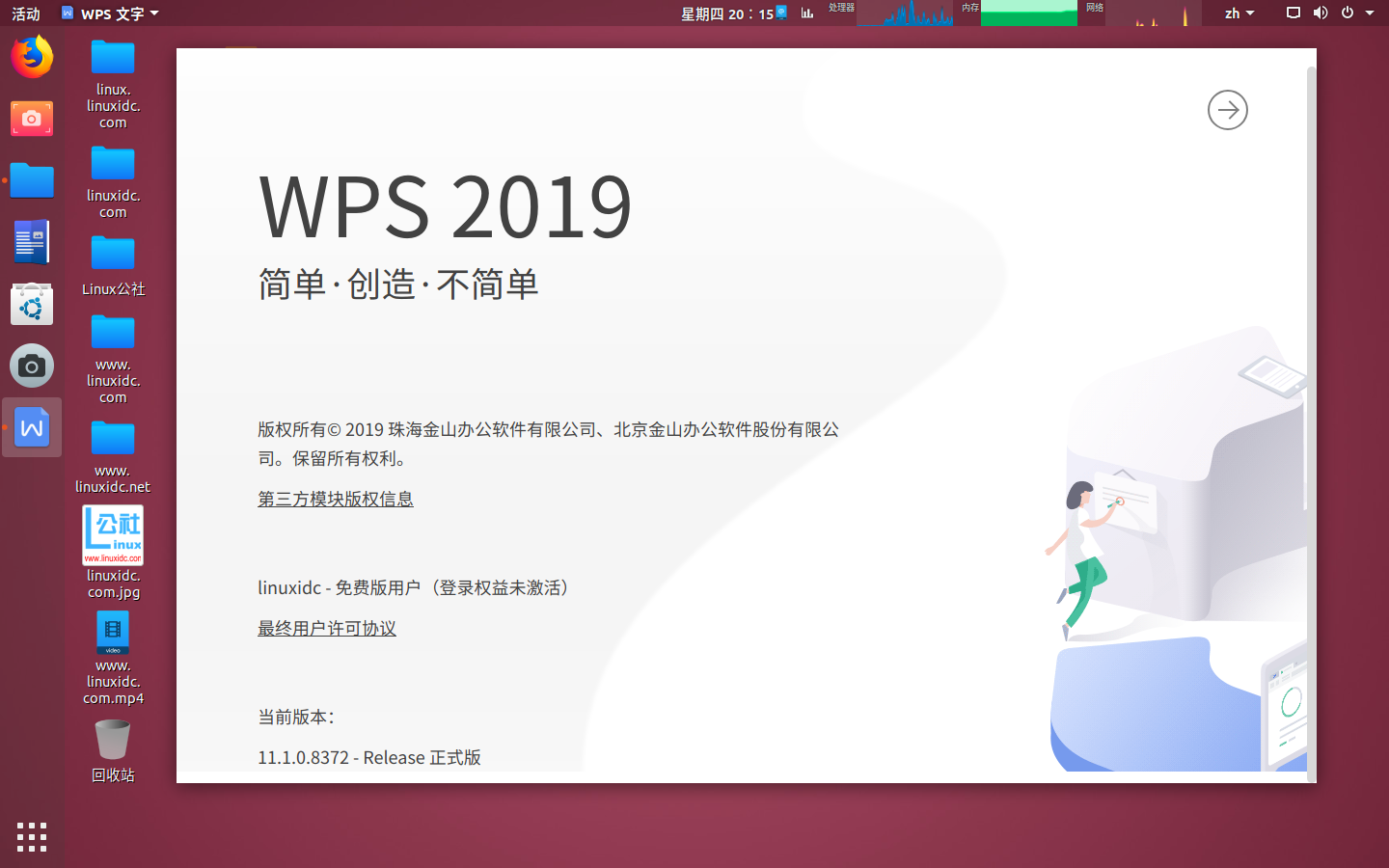Click the 简单·创造·不简单 slogan
The image size is (1389, 868).
tap(397, 285)
